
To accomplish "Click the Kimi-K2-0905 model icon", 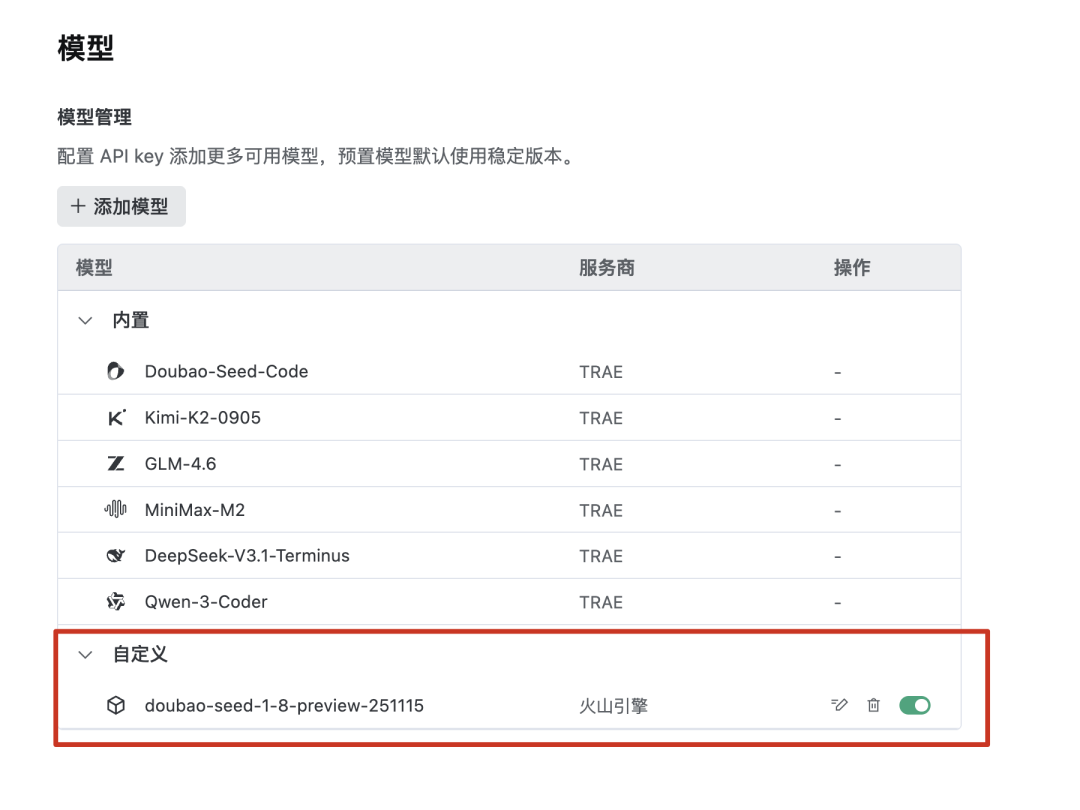I will (116, 417).
